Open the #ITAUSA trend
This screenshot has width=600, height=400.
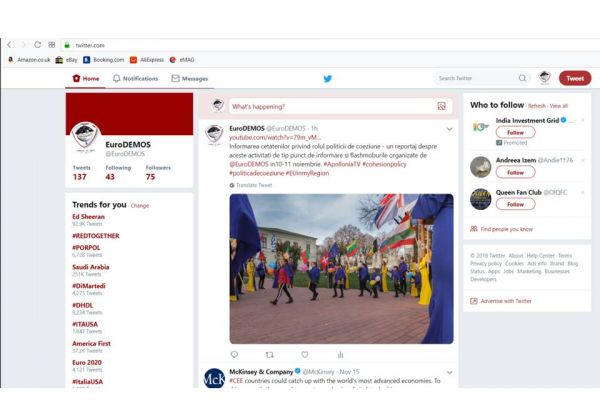pyautogui.click(x=85, y=324)
